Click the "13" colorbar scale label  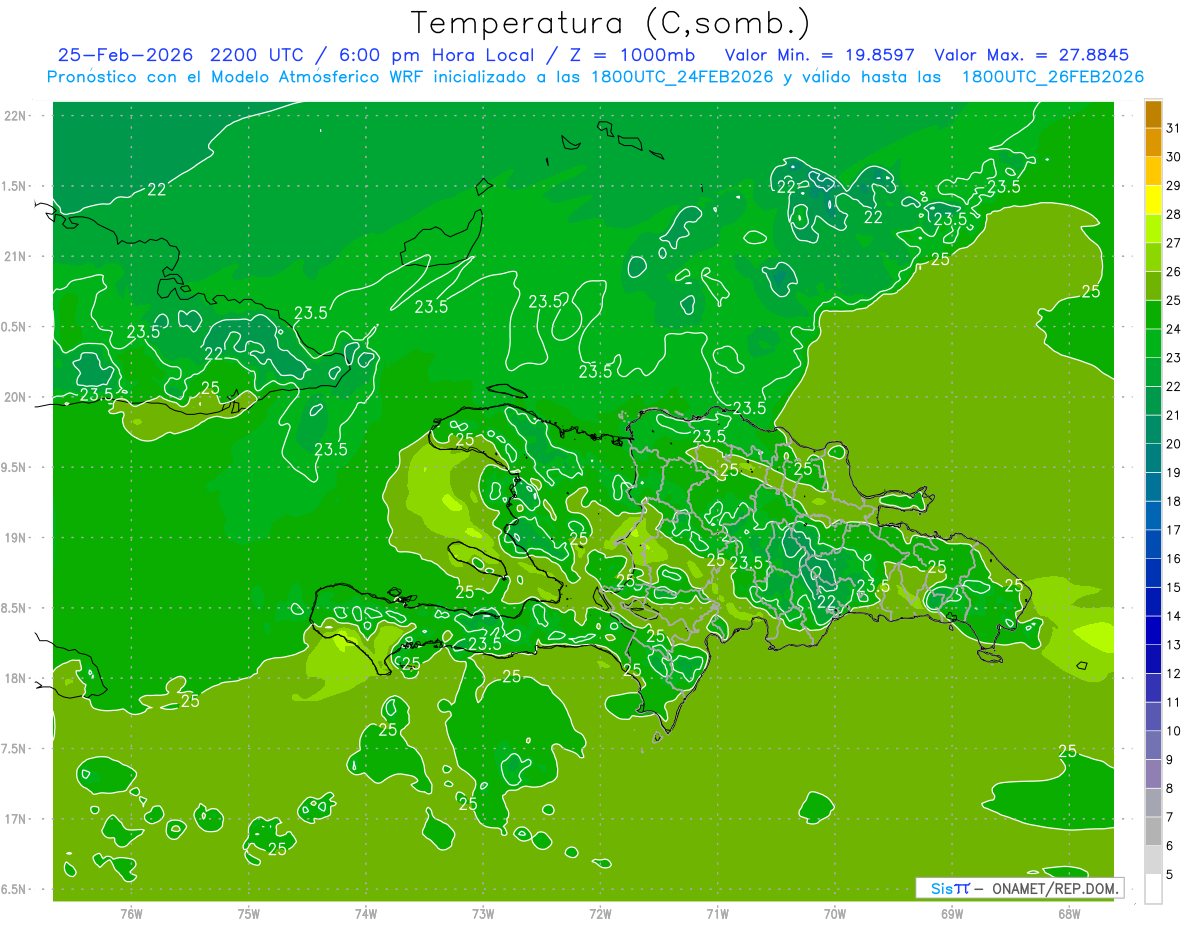(1173, 645)
